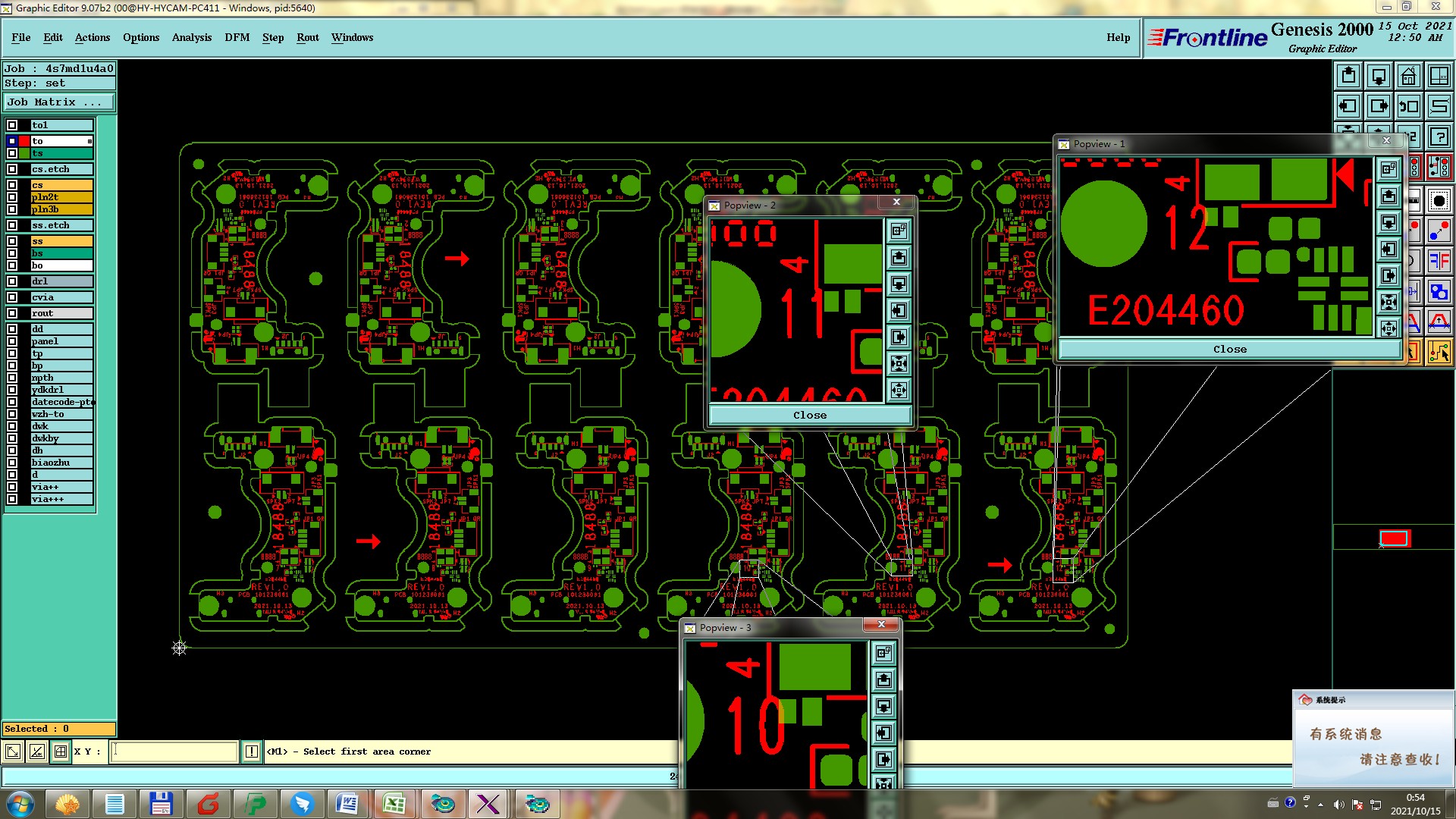Image resolution: width=1456 pixels, height=819 pixels.
Task: Click the pan left icon in main toolbar
Action: (1348, 106)
